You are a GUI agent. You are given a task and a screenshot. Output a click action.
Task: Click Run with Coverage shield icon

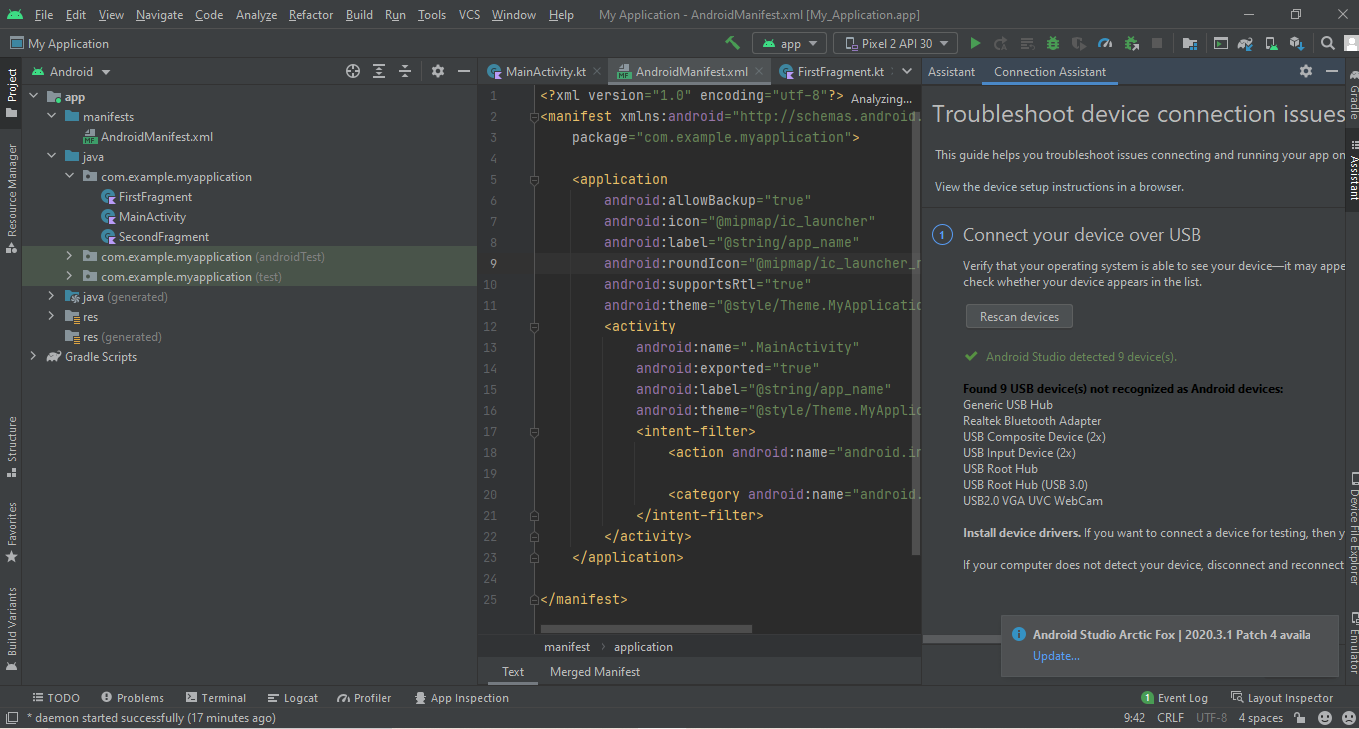coord(1079,43)
